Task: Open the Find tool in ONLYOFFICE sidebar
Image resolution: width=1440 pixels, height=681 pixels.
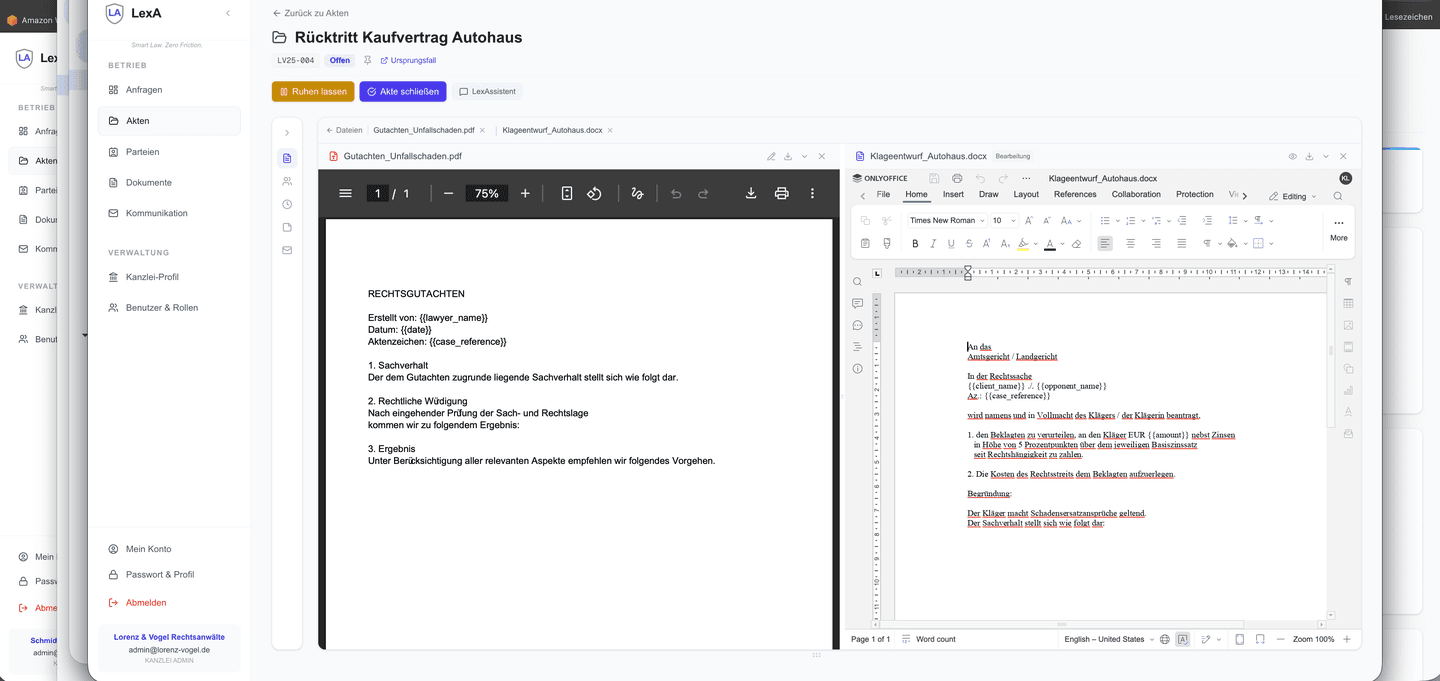Action: [857, 281]
